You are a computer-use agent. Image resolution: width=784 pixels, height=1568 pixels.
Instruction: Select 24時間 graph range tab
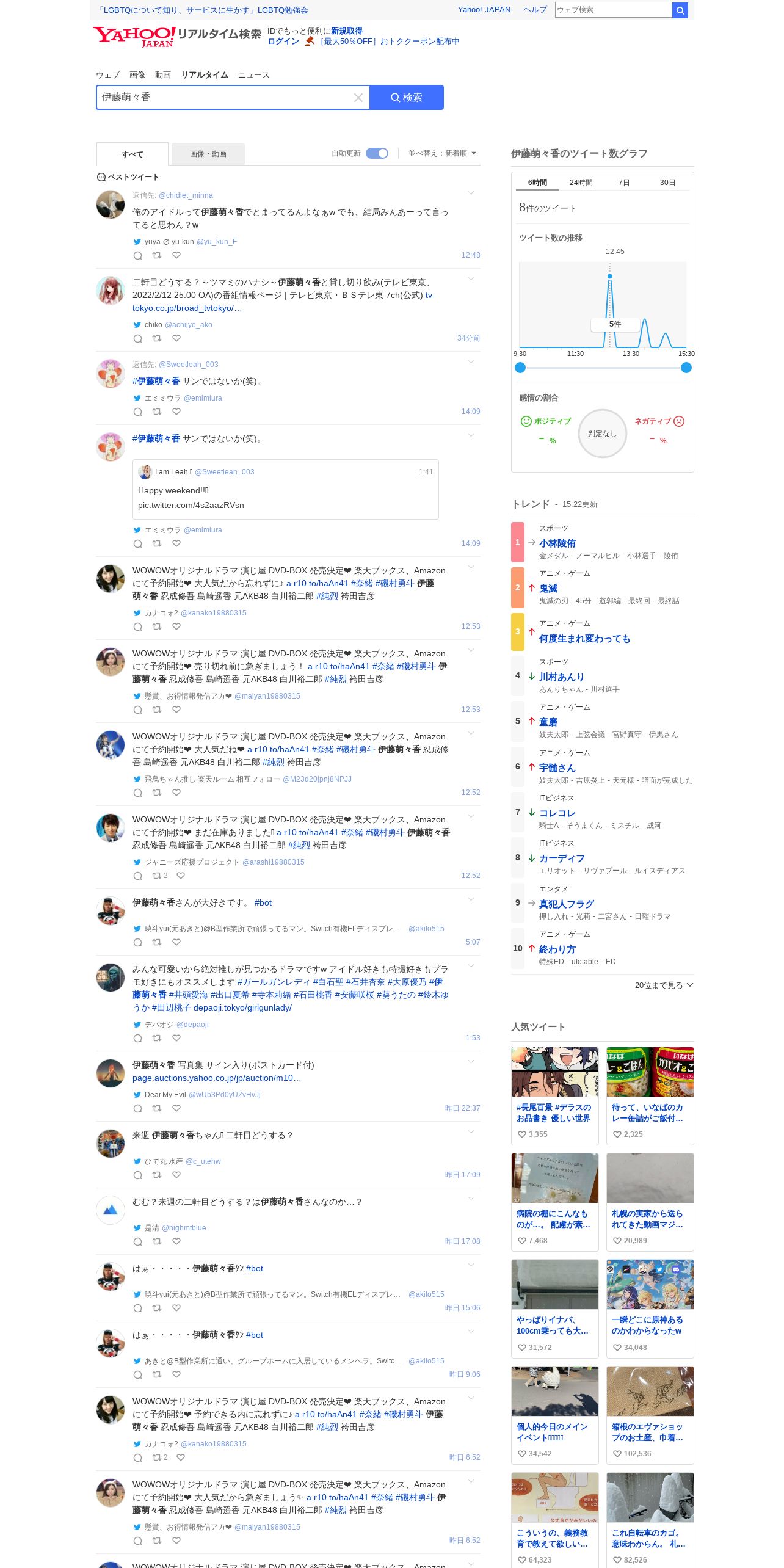point(581,183)
